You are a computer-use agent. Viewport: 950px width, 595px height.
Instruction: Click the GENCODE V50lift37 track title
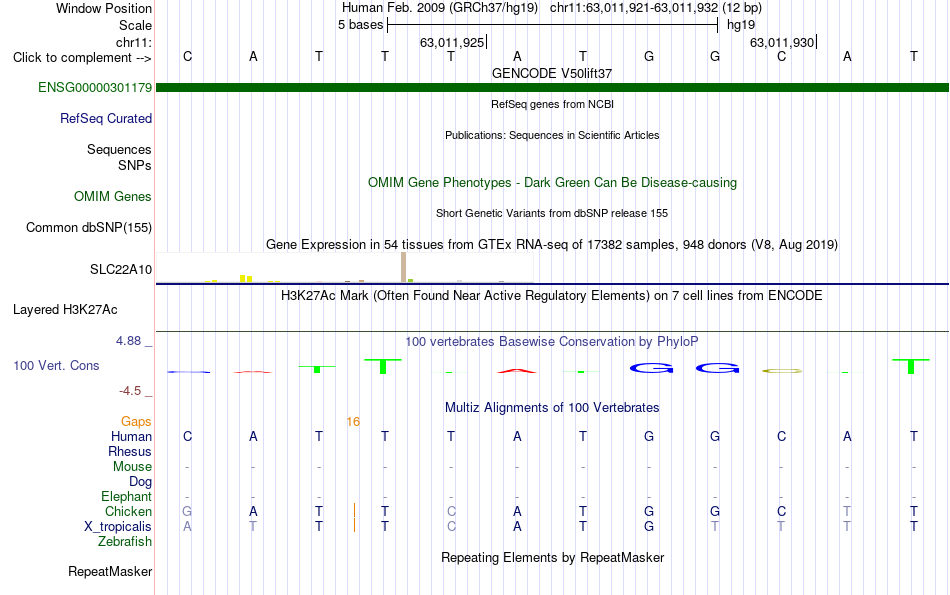pyautogui.click(x=552, y=73)
